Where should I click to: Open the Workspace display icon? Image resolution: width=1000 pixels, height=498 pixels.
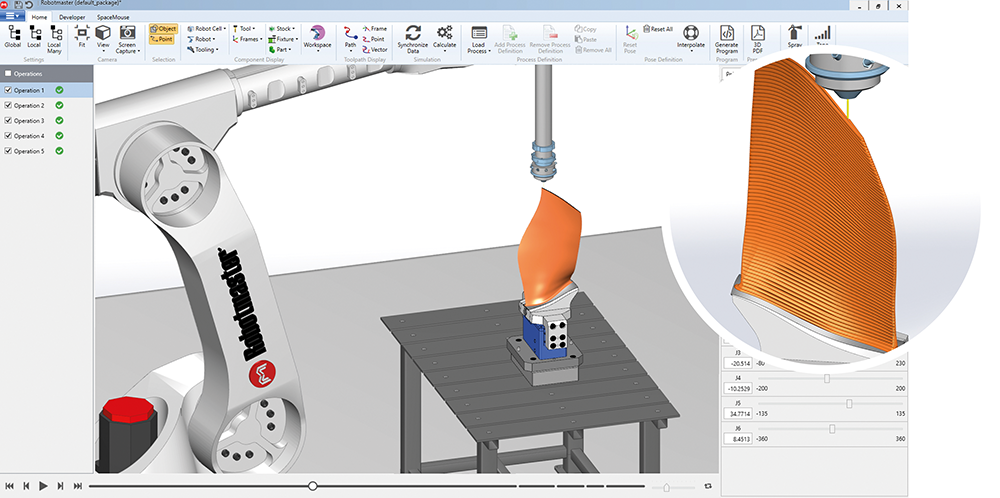click(317, 38)
